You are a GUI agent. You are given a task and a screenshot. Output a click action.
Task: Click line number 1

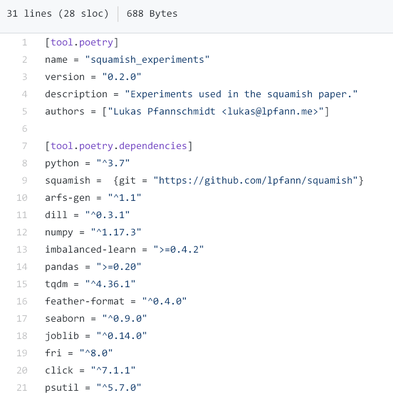click(24, 43)
